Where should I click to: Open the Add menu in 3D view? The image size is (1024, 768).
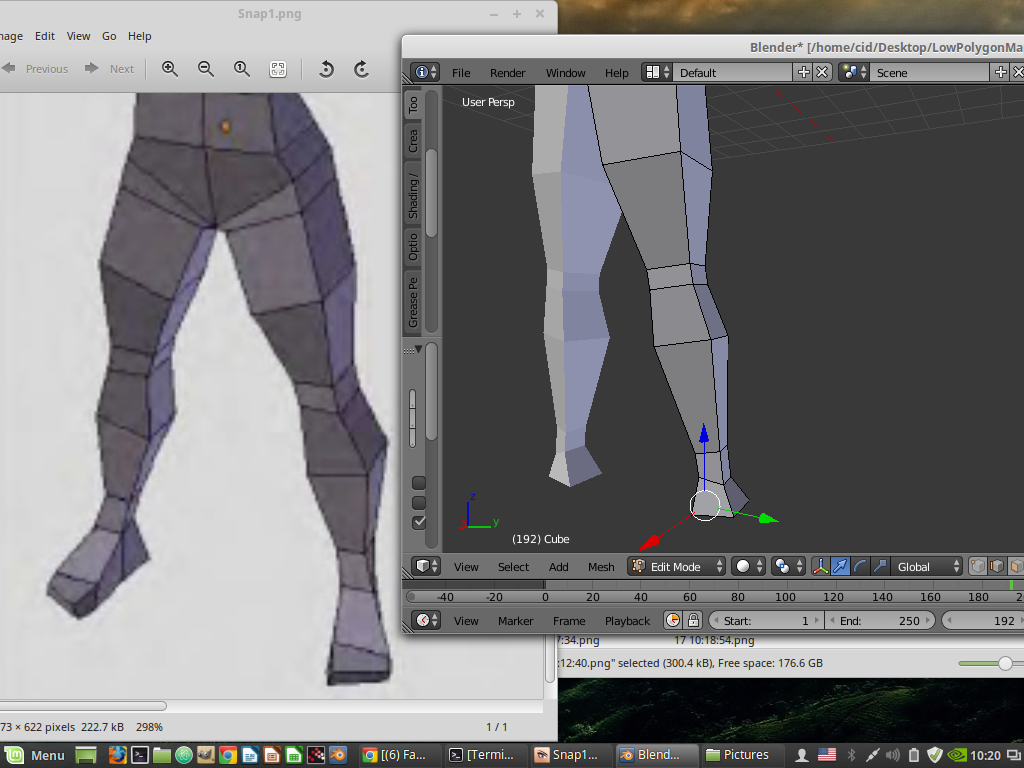tap(558, 567)
